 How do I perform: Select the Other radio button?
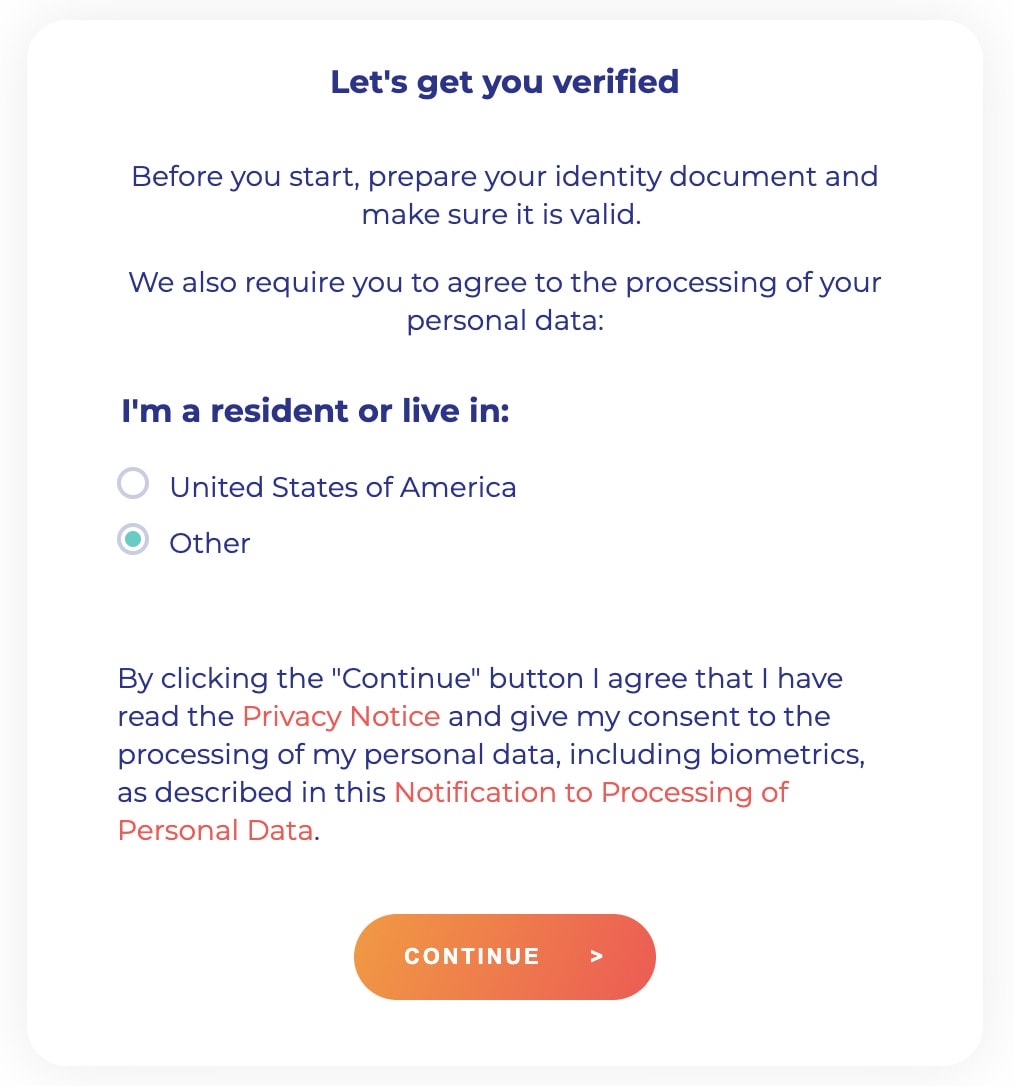[133, 541]
